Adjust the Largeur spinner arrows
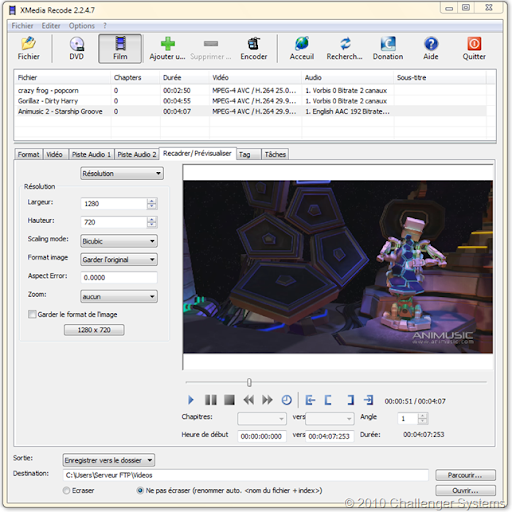 coord(152,204)
